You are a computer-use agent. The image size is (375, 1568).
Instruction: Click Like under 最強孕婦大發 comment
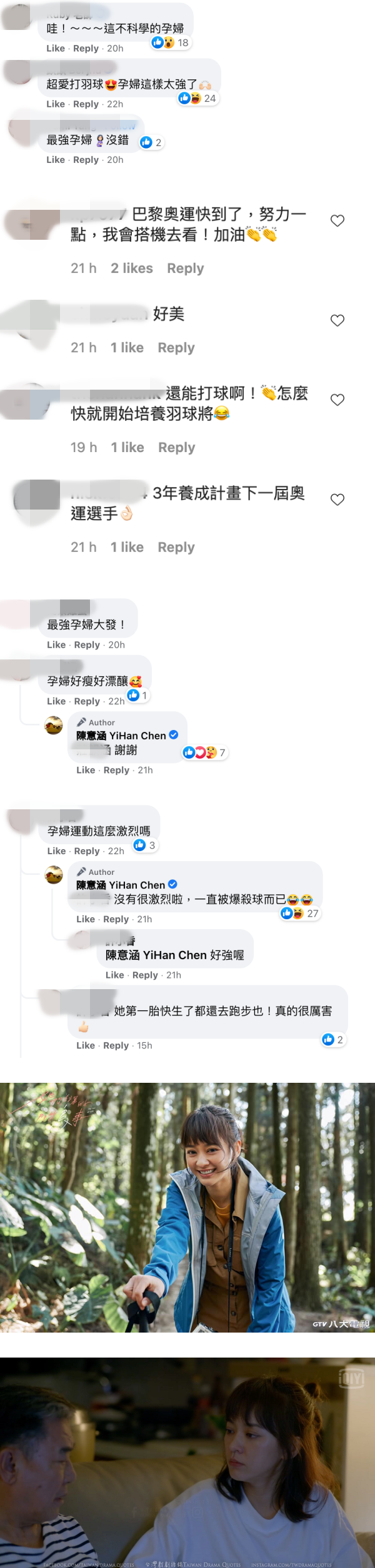click(56, 644)
